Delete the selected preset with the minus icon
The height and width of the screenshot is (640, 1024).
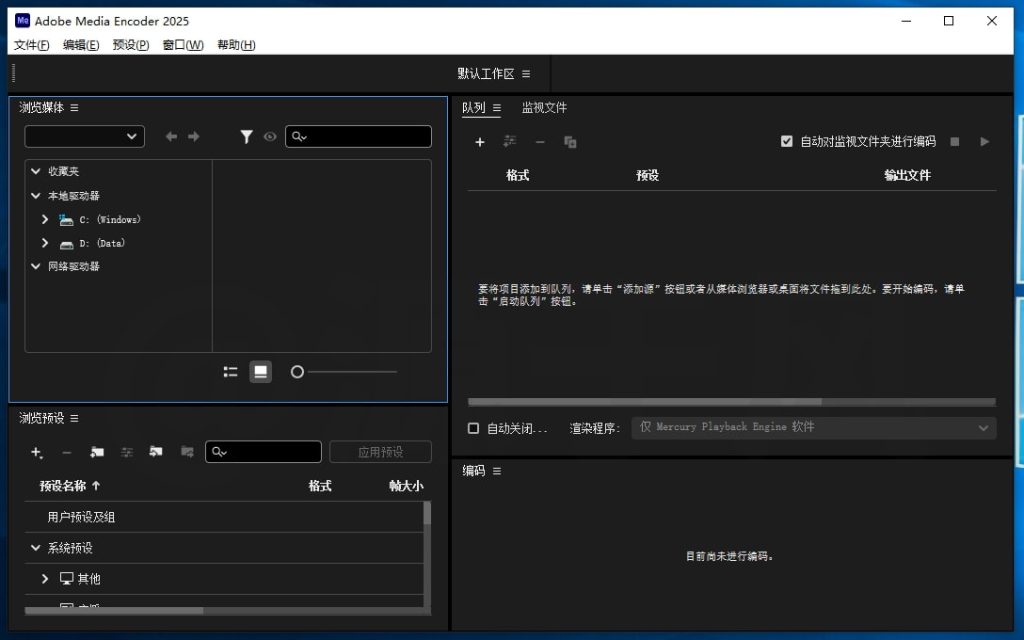point(67,452)
